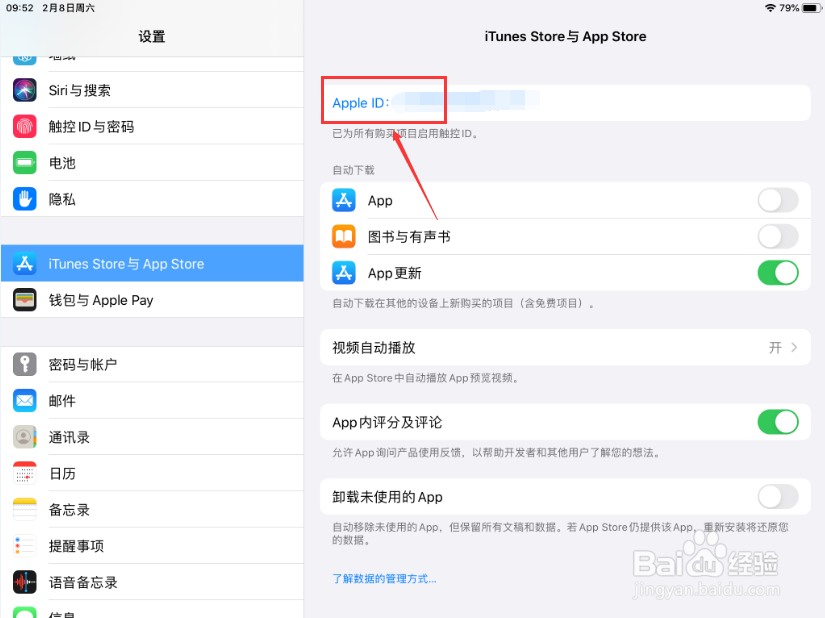Open 钱包与Apple Pay via its wallet icon
Image resolution: width=825 pixels, height=618 pixels.
click(x=22, y=299)
